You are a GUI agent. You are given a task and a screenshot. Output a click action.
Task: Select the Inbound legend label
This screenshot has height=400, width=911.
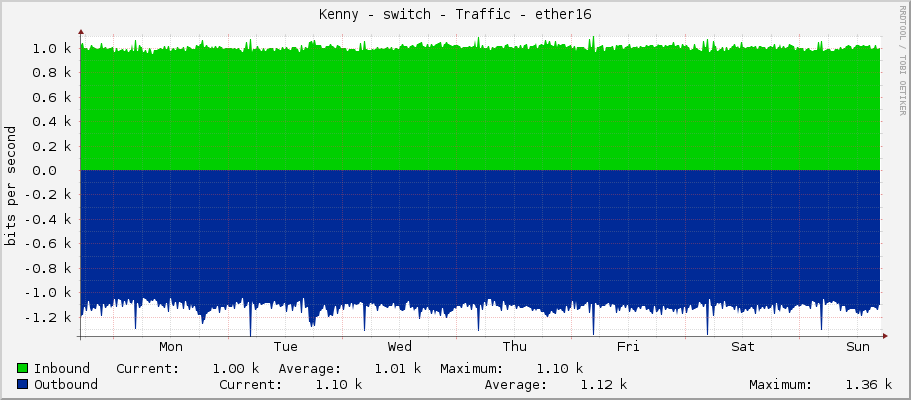(x=62, y=369)
